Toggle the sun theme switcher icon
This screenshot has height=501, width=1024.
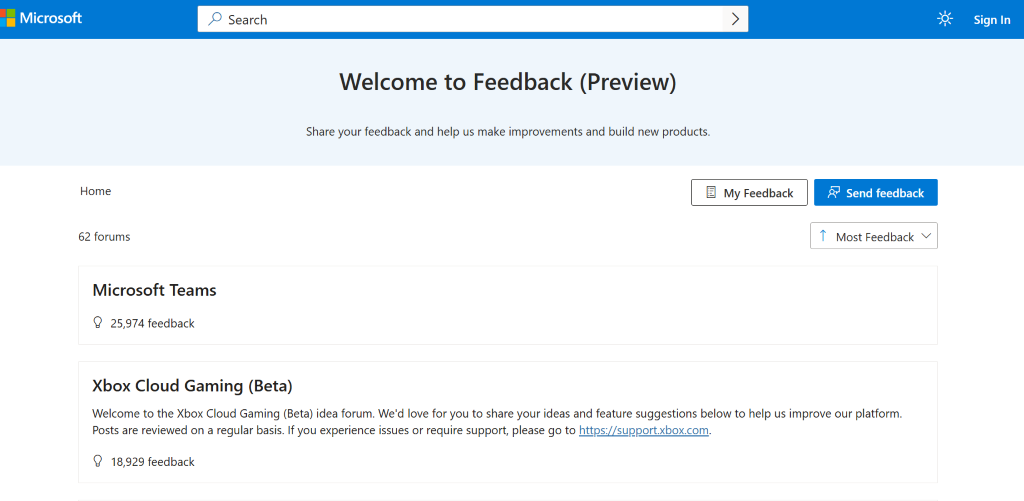click(x=944, y=19)
